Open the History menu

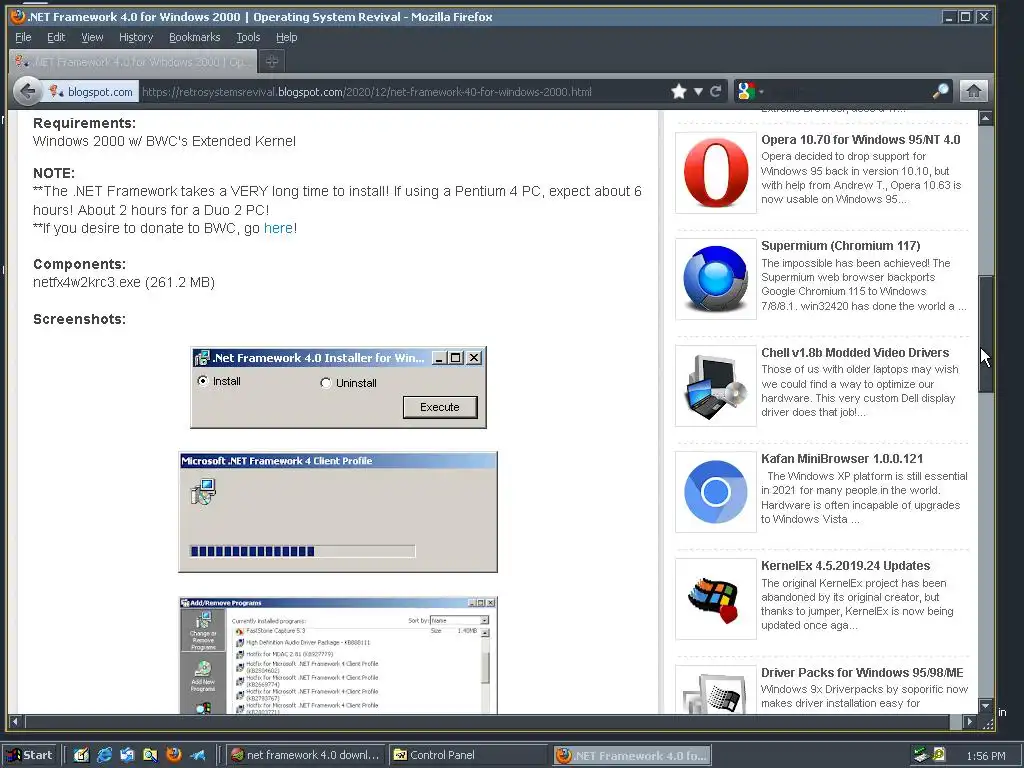tap(136, 37)
